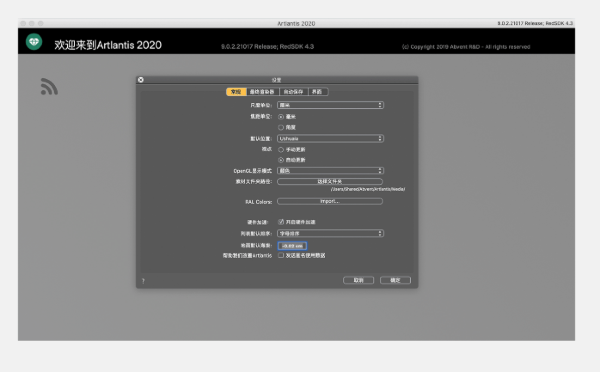Open the Auto Save (自动保存) tab
The width and height of the screenshot is (600, 372).
pos(293,92)
